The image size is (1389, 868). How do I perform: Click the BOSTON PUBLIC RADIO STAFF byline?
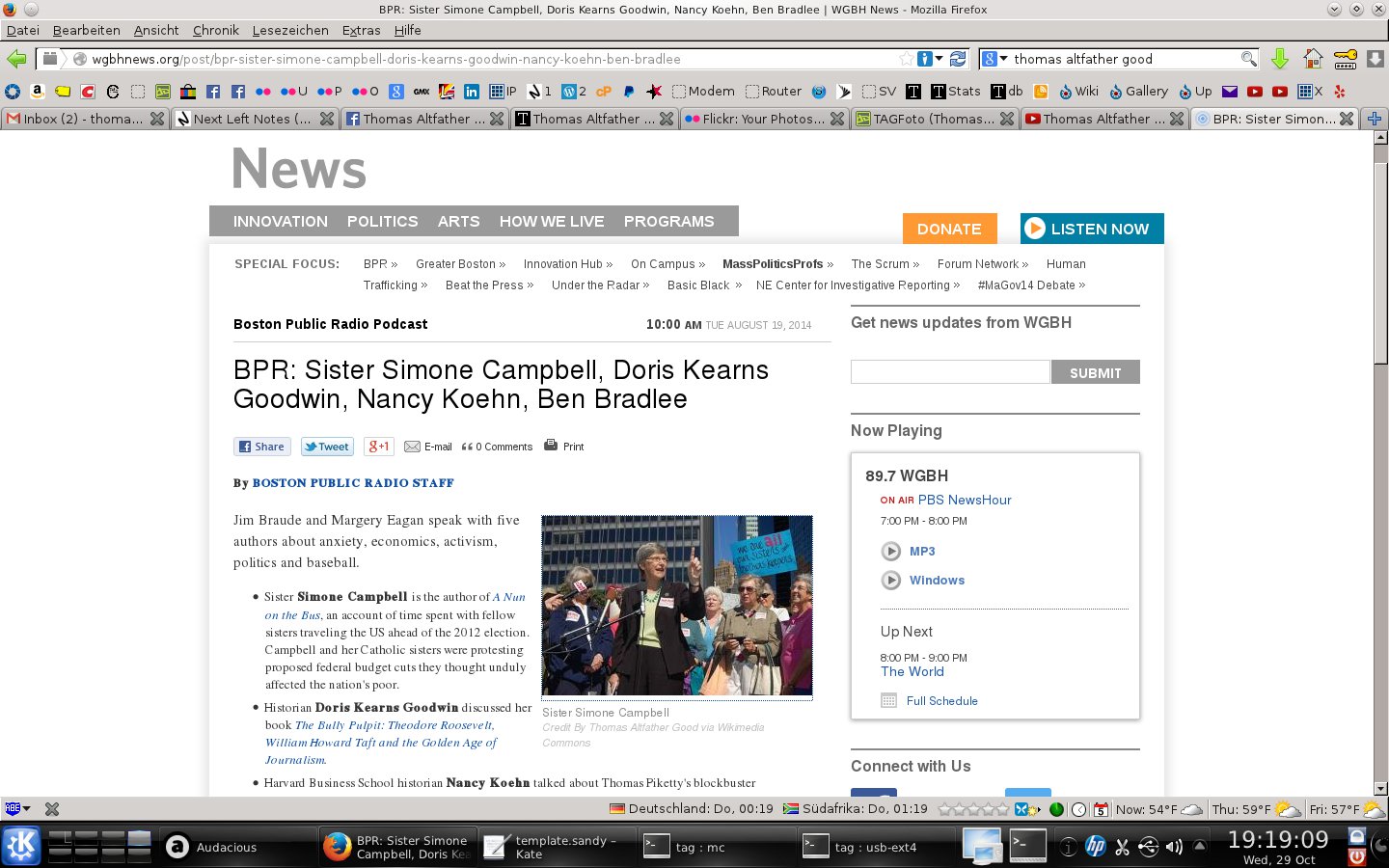pyautogui.click(x=353, y=483)
